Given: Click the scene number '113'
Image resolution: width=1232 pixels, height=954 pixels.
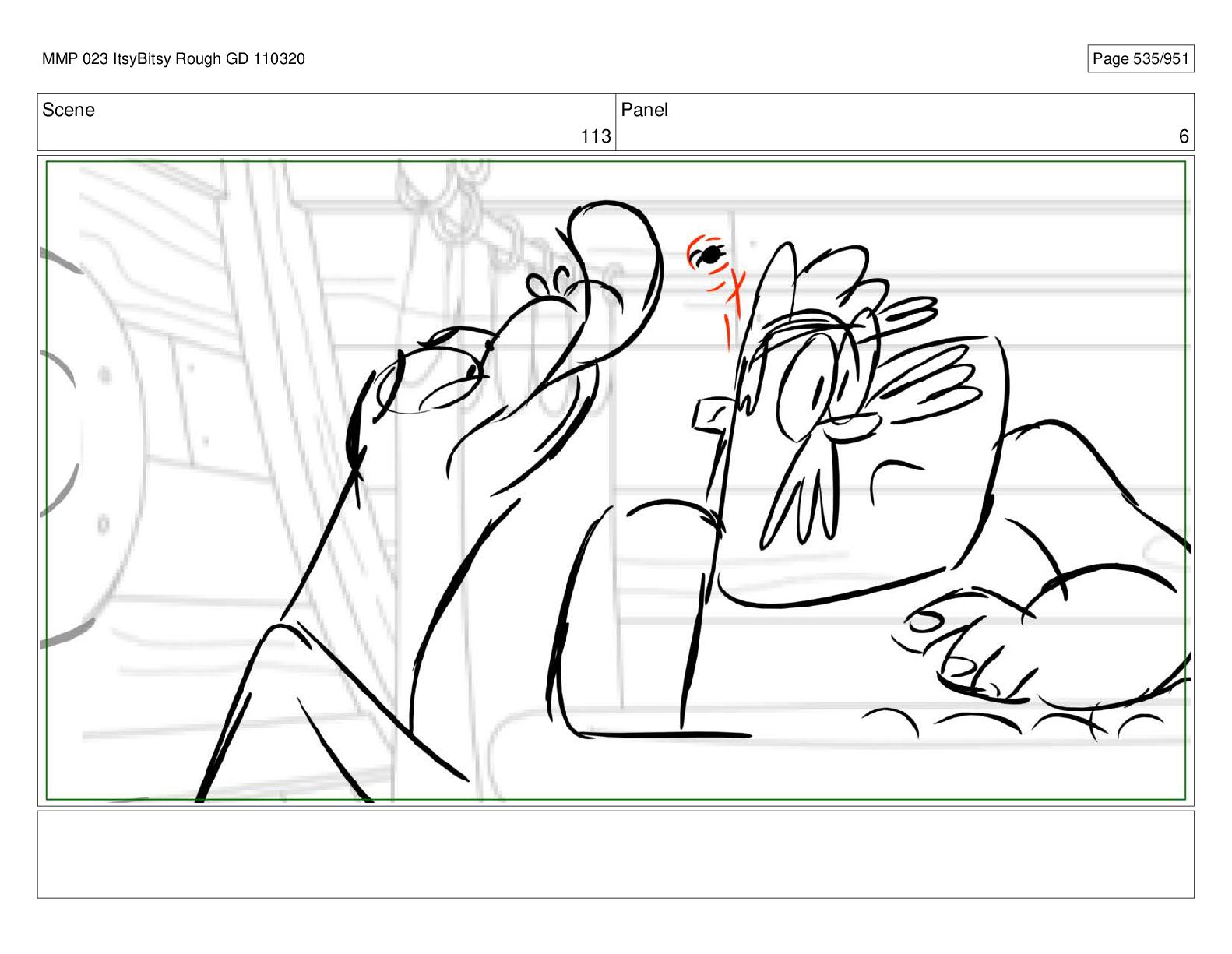Looking at the screenshot, I should (x=596, y=136).
